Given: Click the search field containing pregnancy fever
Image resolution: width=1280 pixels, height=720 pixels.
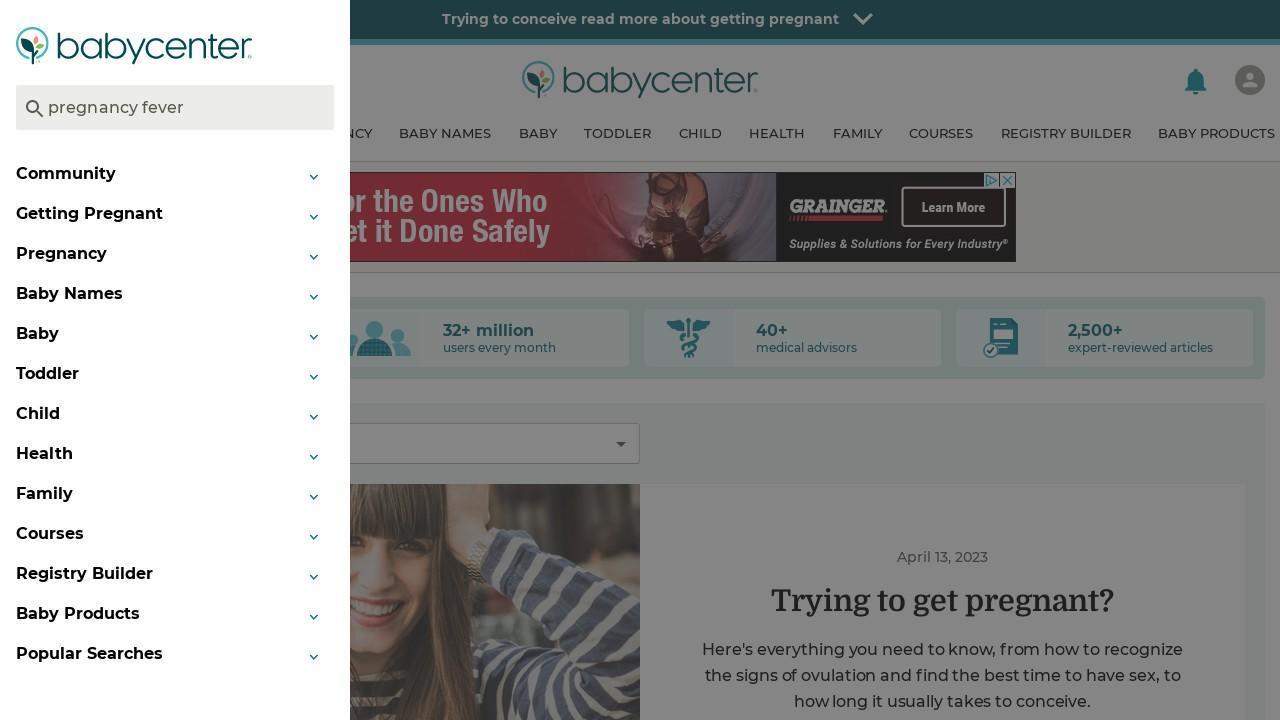Looking at the screenshot, I should coord(175,107).
